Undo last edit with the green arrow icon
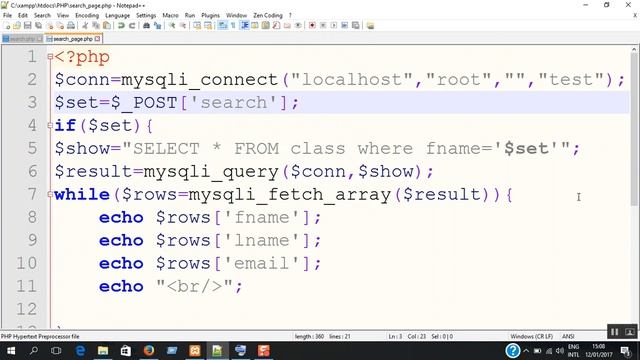Screen dimensions: 640x360 121,25
